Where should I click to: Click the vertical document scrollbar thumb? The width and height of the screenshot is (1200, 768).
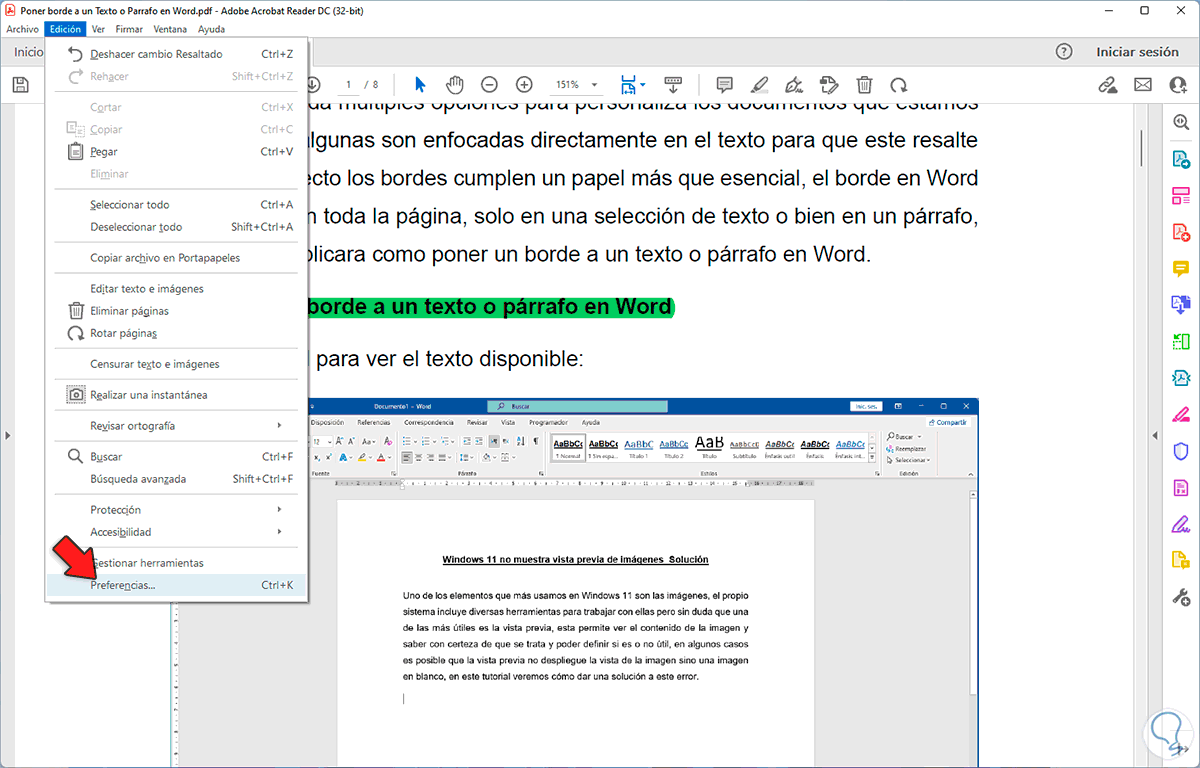1142,148
